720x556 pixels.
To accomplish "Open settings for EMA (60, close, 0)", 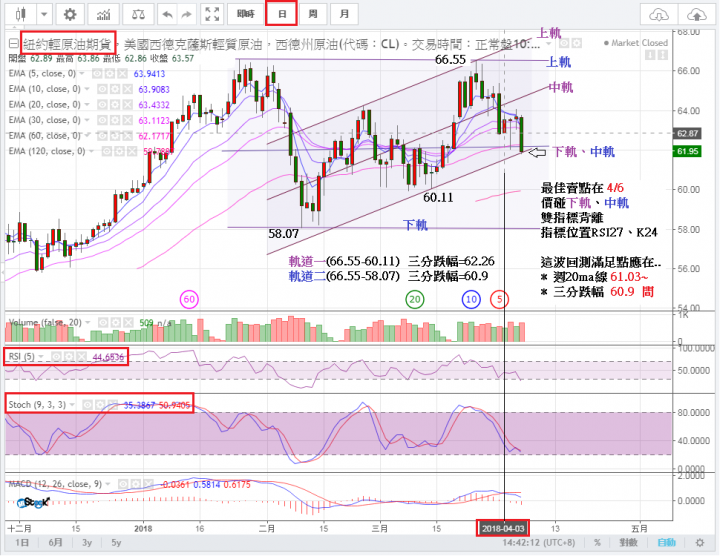I will (x=114, y=136).
